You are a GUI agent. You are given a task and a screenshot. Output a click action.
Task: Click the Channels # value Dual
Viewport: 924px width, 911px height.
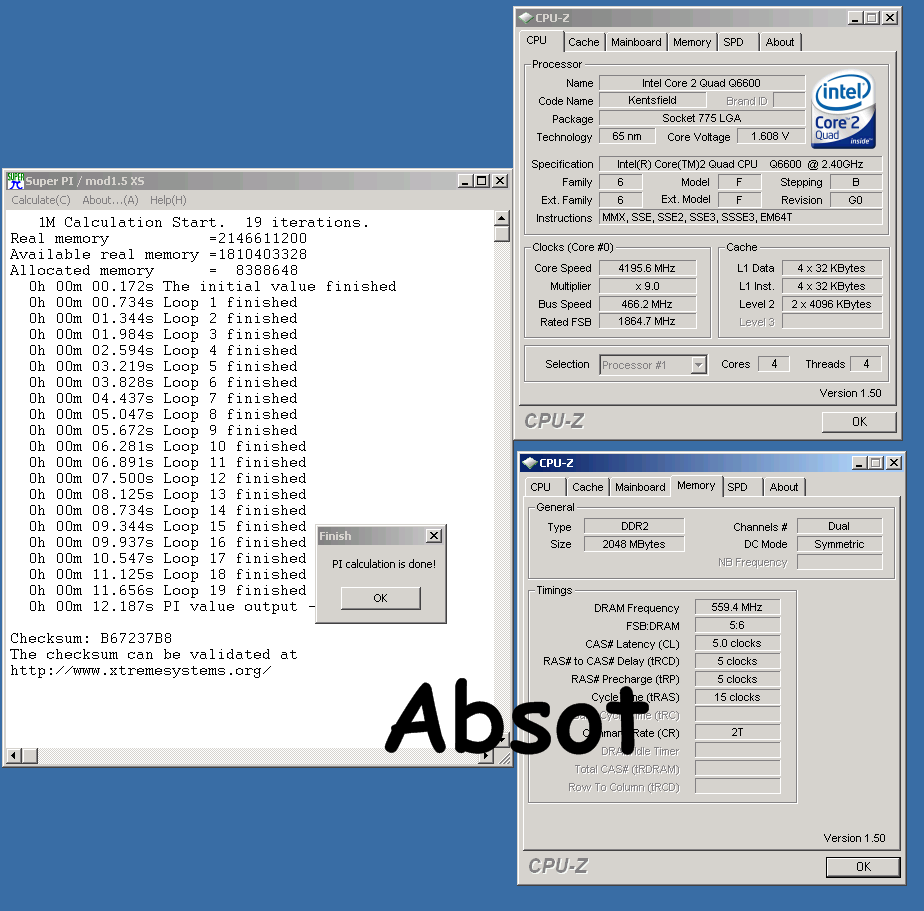pyautogui.click(x=839, y=526)
